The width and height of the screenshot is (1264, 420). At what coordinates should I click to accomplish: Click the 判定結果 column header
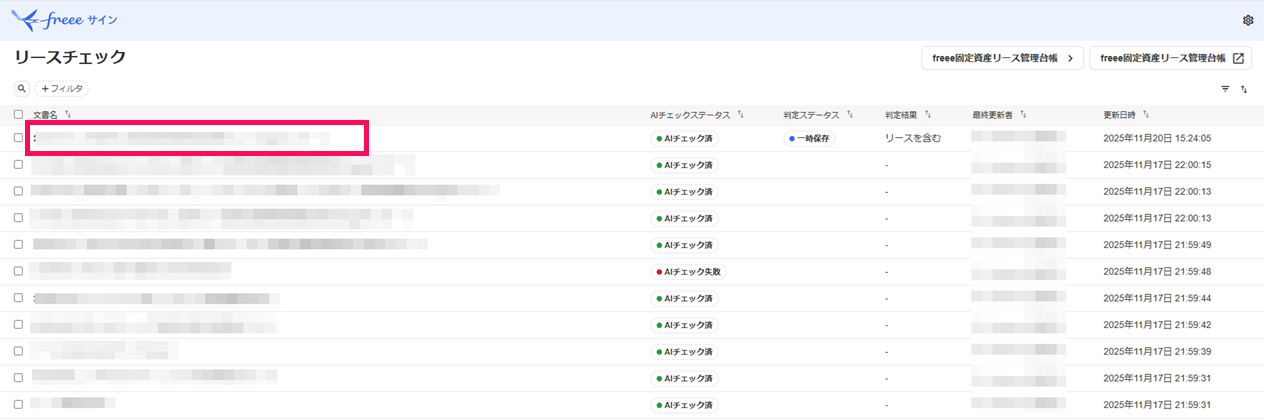901,115
